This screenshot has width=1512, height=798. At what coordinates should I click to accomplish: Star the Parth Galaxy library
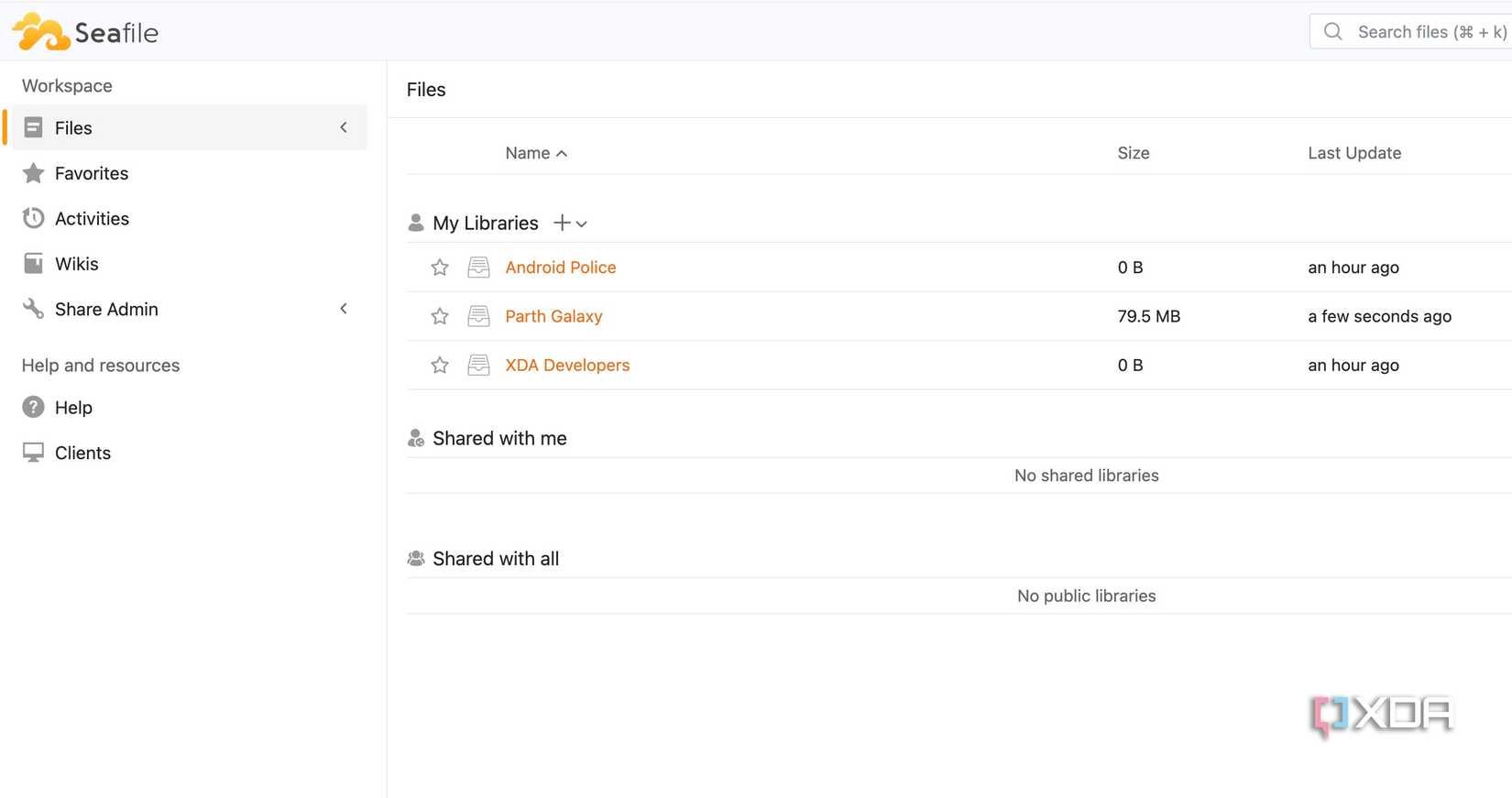(x=440, y=316)
